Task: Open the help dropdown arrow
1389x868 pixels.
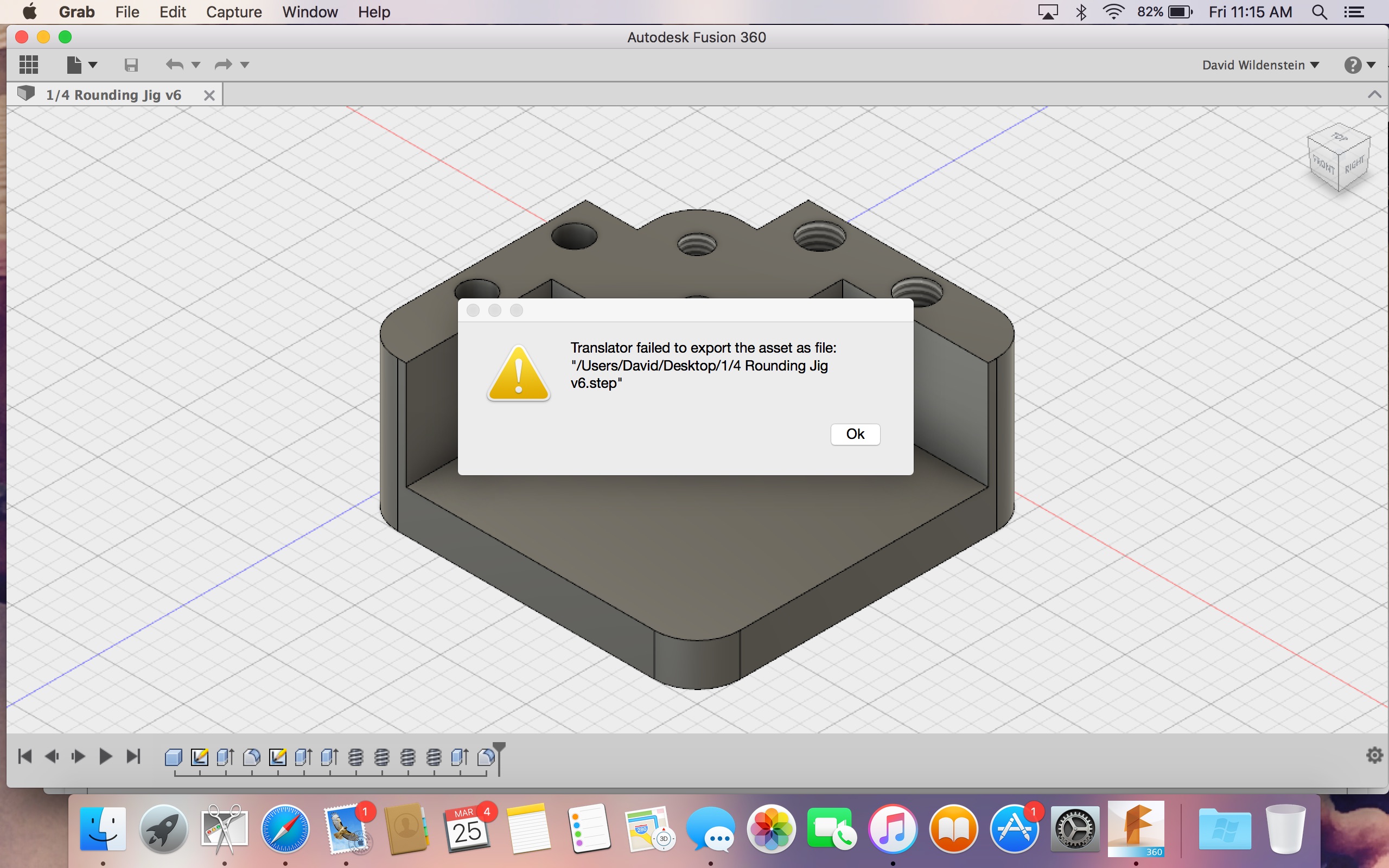Action: click(x=1371, y=65)
